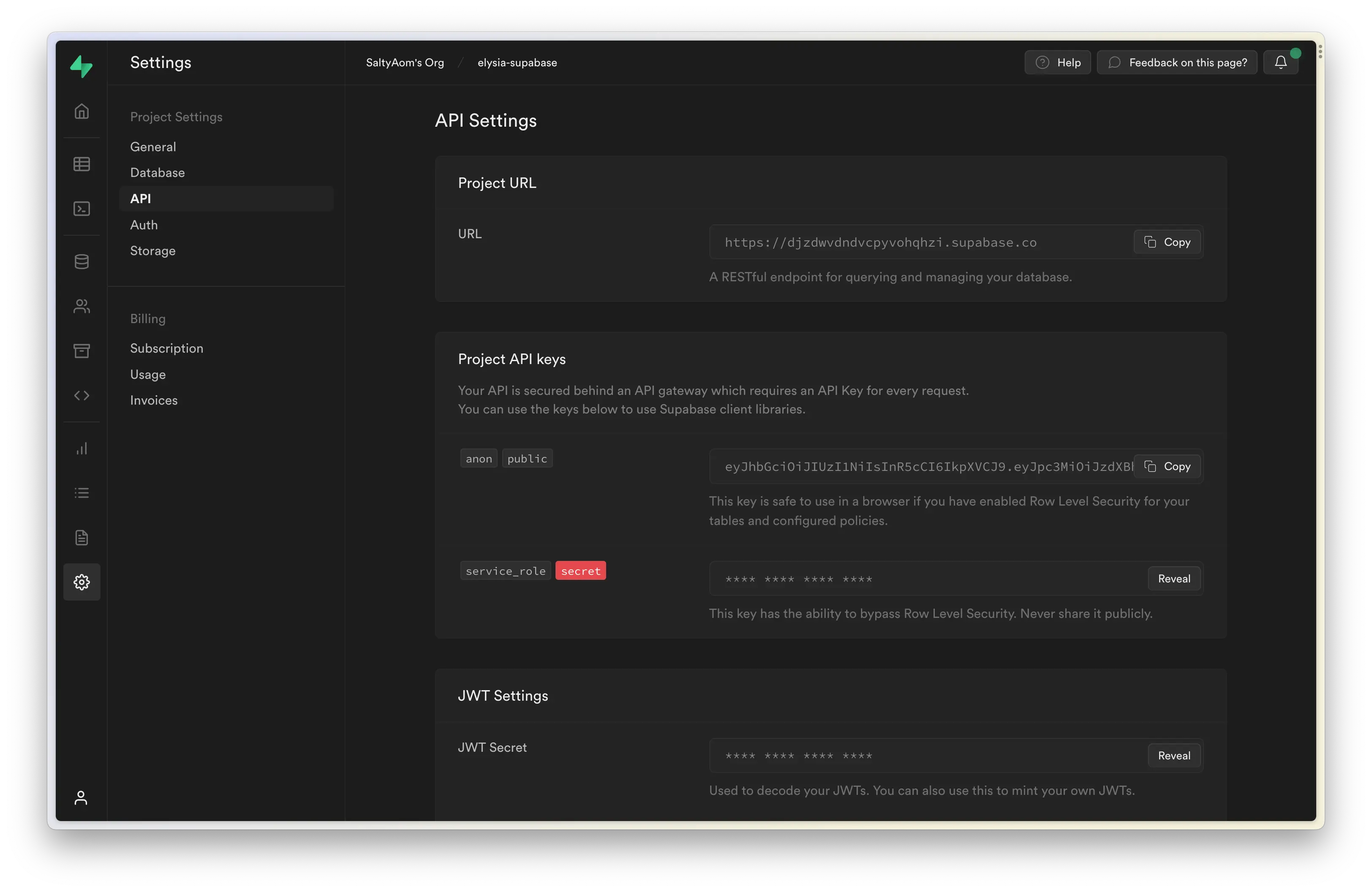The image size is (1372, 892).
Task: Click elysia-supabase project breadcrumb
Action: [x=517, y=62]
